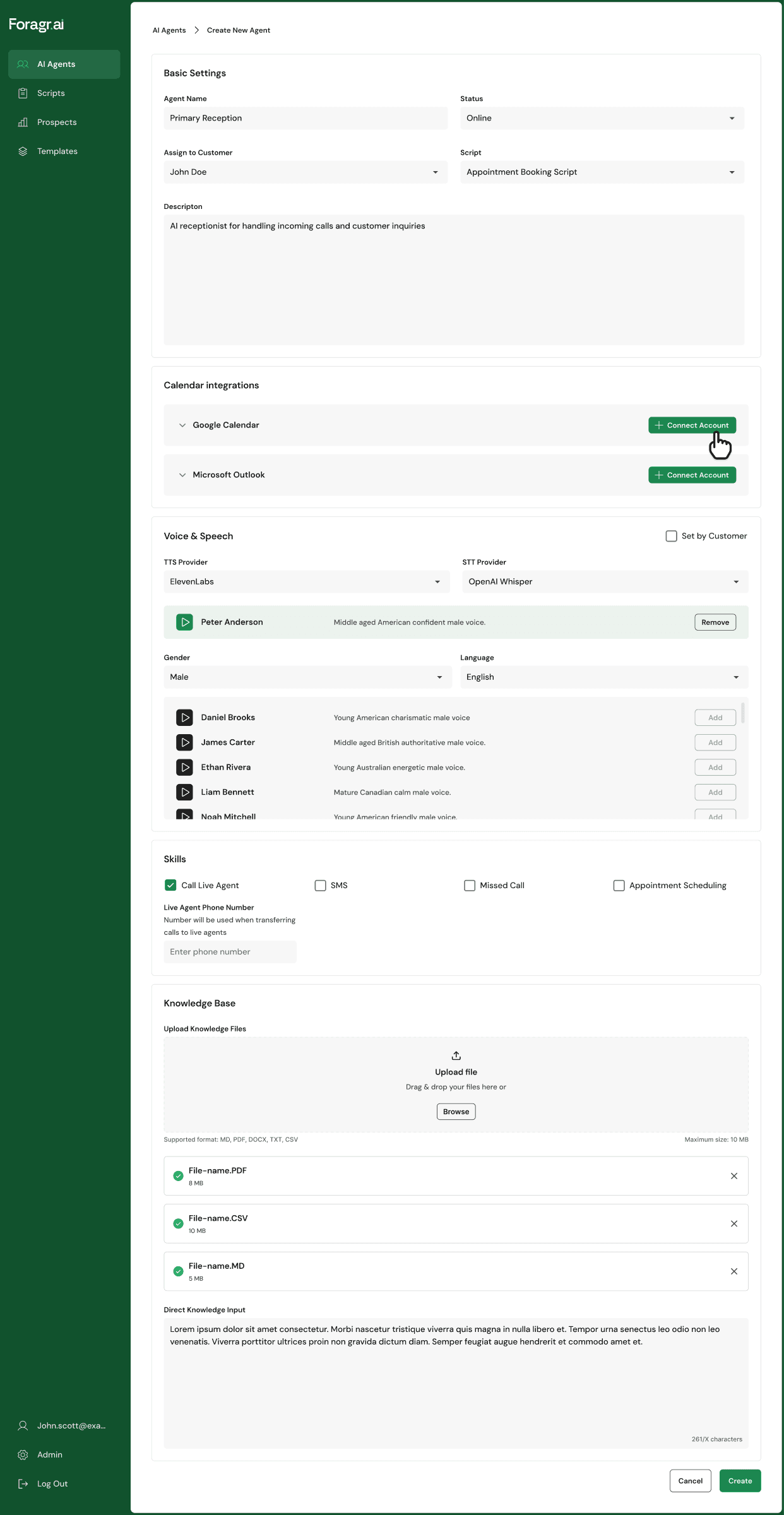784x1515 pixels.
Task: Click the Browse button
Action: tap(456, 1112)
